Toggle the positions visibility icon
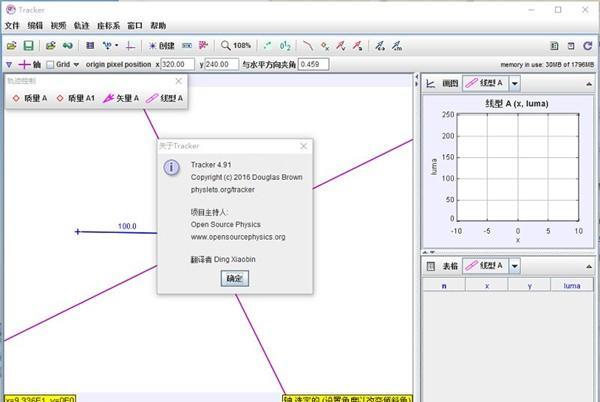 point(325,46)
